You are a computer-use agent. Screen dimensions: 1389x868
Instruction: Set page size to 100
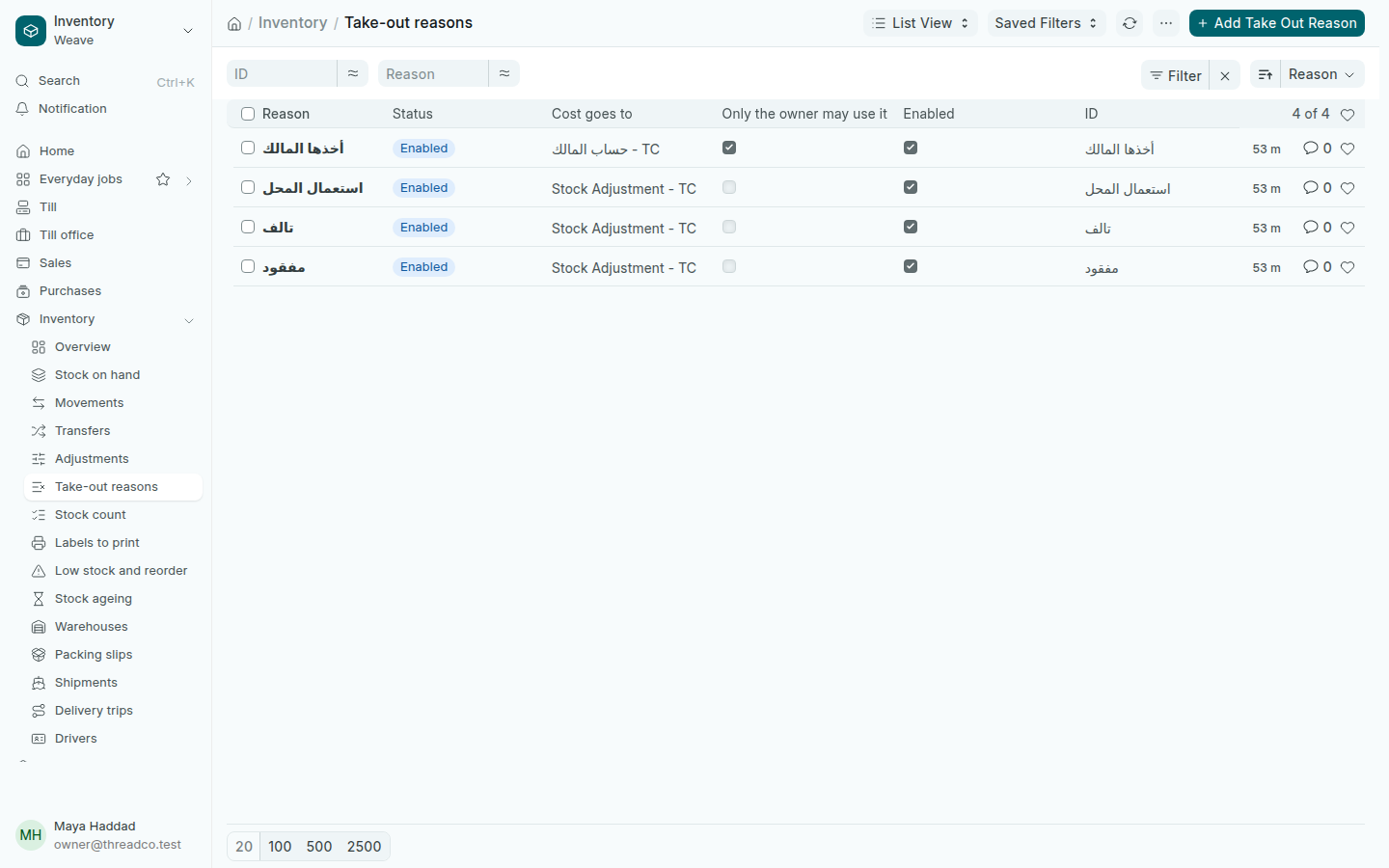pos(280,847)
